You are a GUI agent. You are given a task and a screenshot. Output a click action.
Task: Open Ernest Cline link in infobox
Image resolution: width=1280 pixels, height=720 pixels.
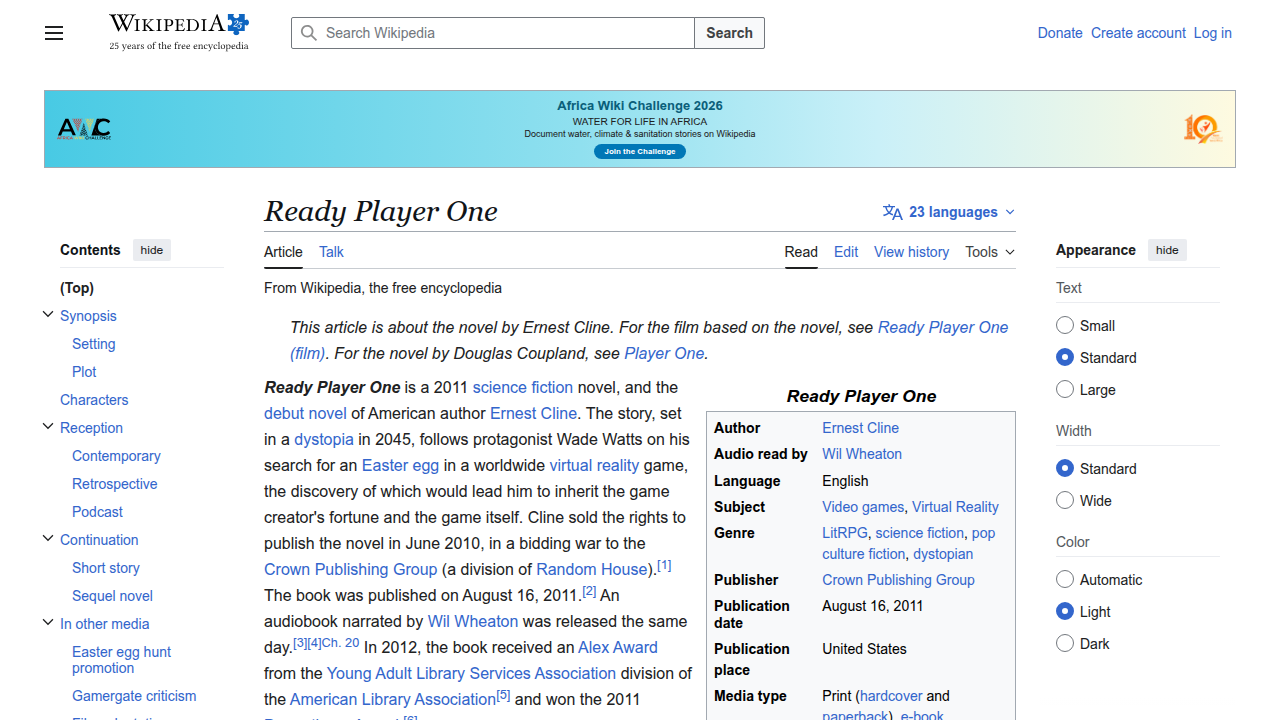(860, 428)
